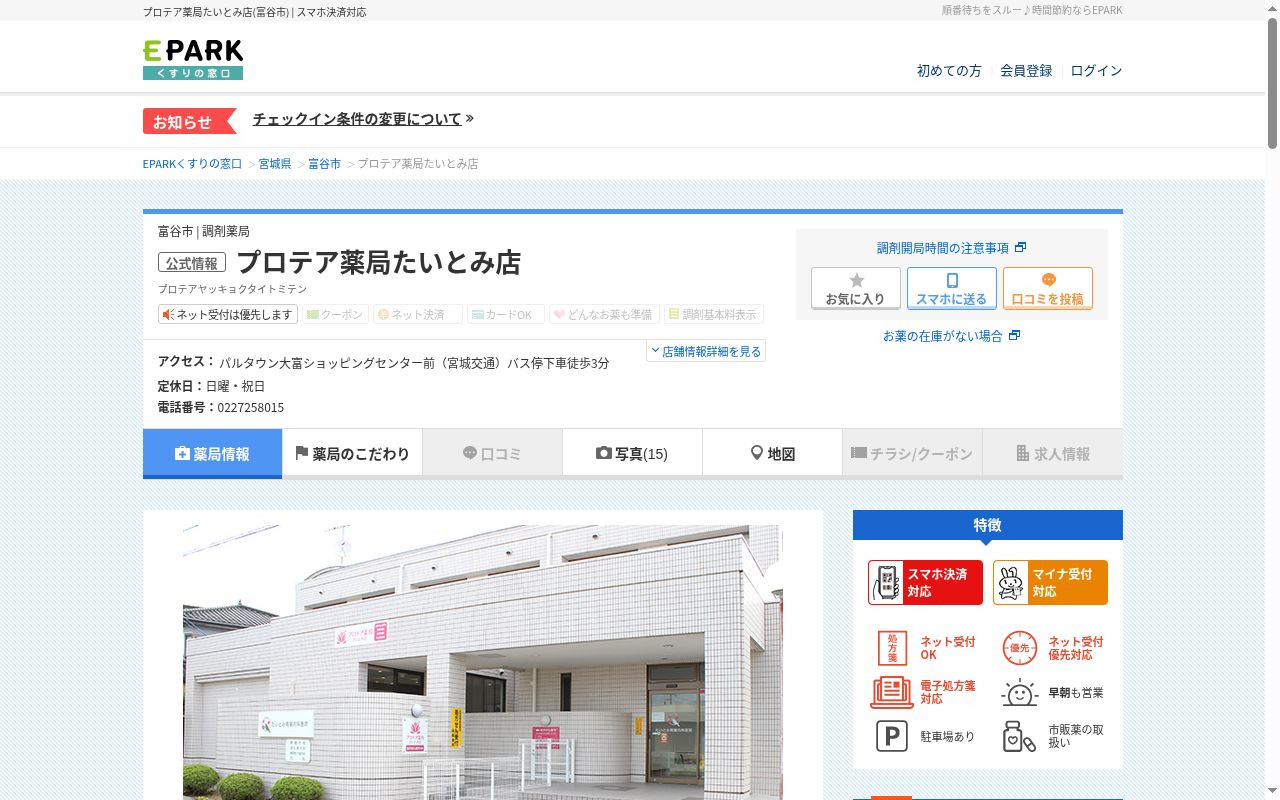Expand 店舗情報詳細を見る
1280x800 pixels.
(x=706, y=351)
